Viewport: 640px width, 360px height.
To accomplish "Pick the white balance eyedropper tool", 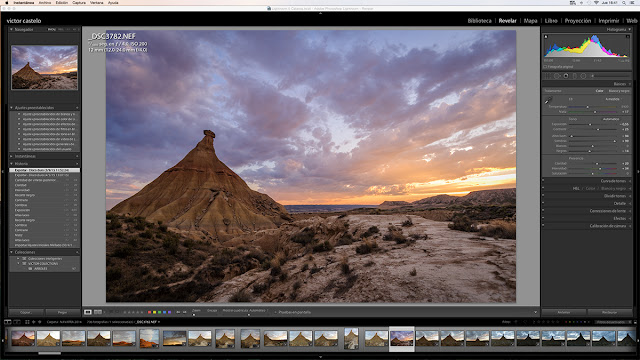I will [548, 100].
